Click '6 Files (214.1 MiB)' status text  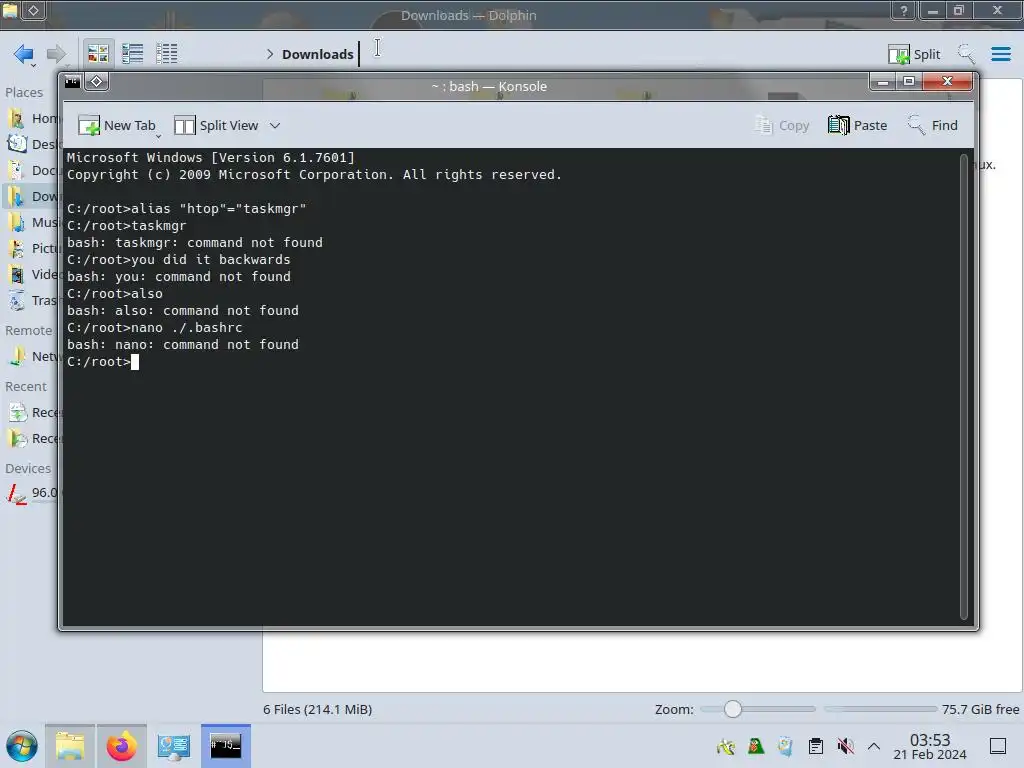coord(317,709)
